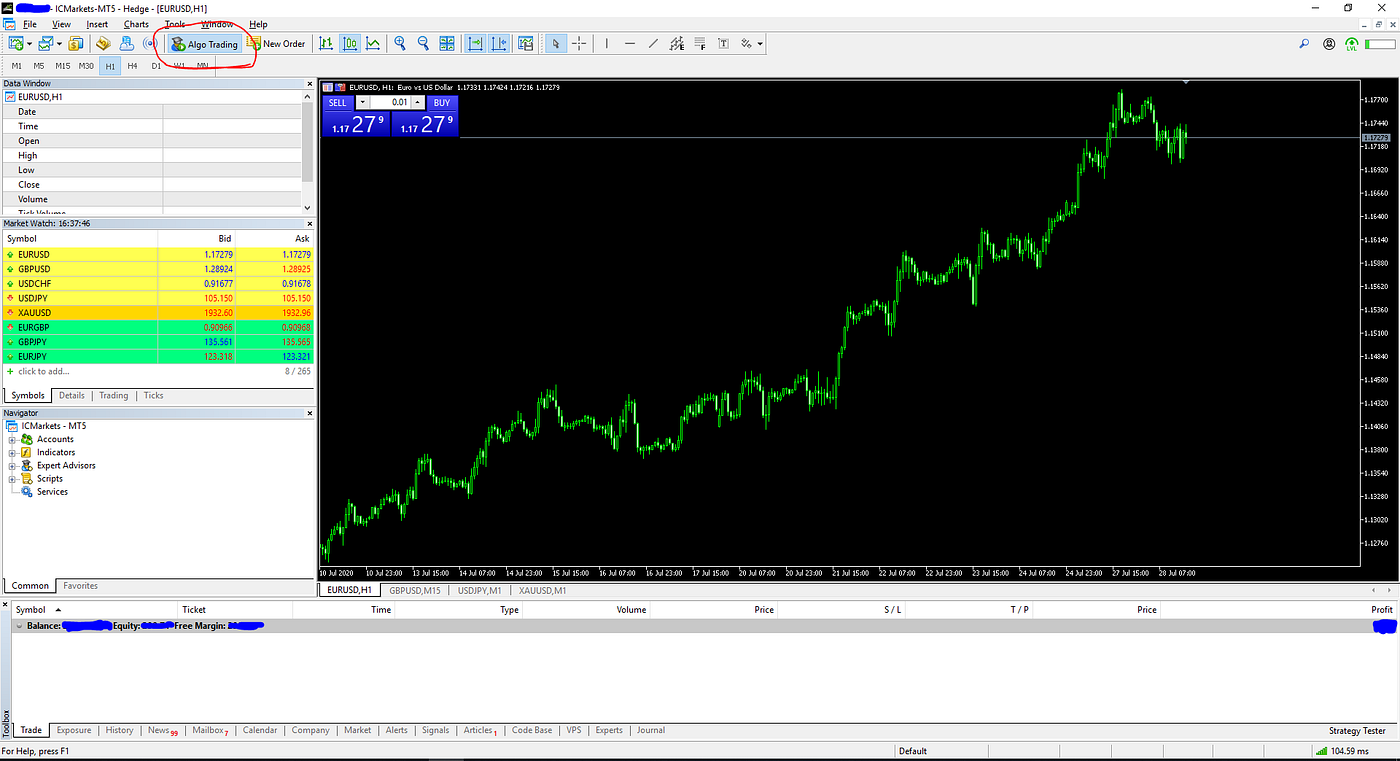The image size is (1400, 761).
Task: Disable Algo Trading
Action: click(204, 43)
